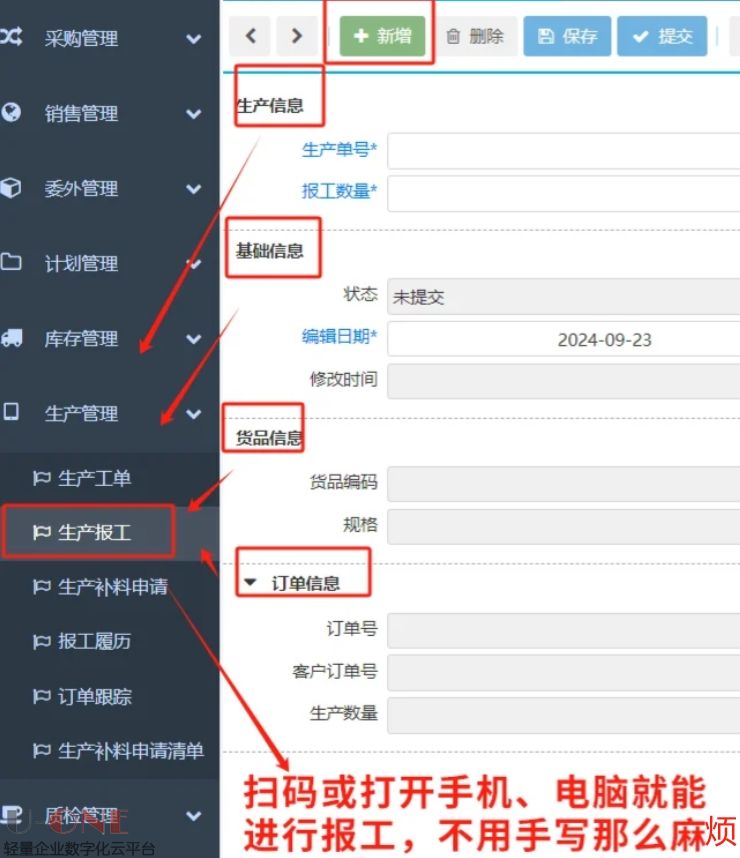The height and width of the screenshot is (858, 740).
Task: Click the 报工数量 label link
Action: click(x=339, y=191)
